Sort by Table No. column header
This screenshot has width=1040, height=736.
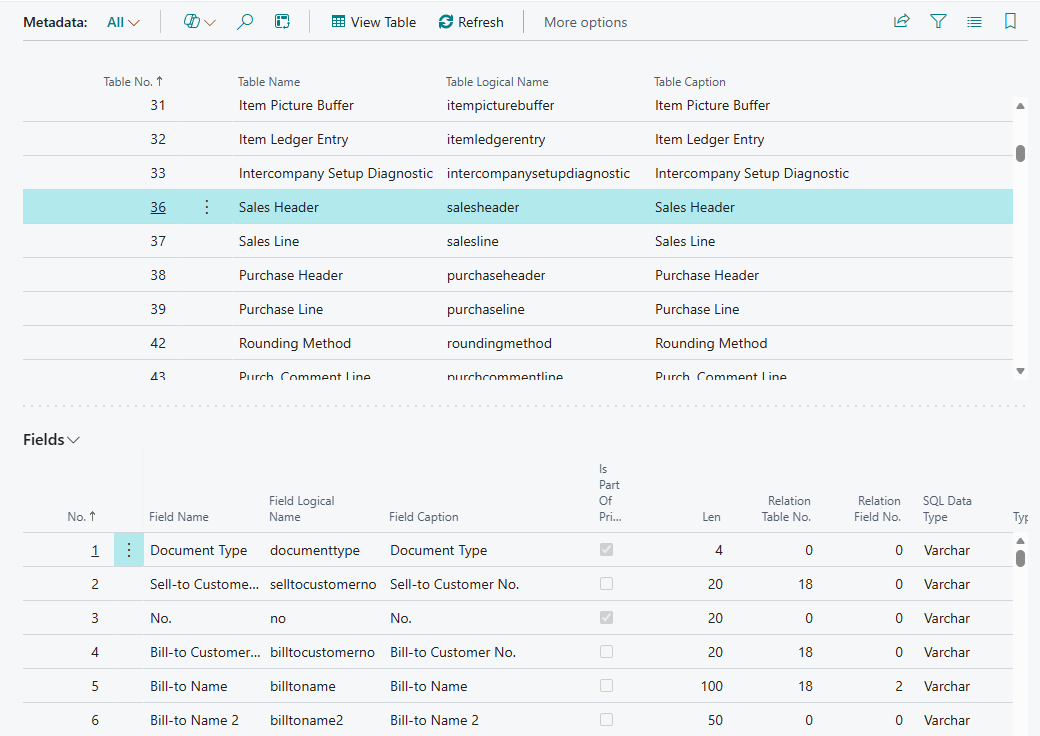point(133,82)
